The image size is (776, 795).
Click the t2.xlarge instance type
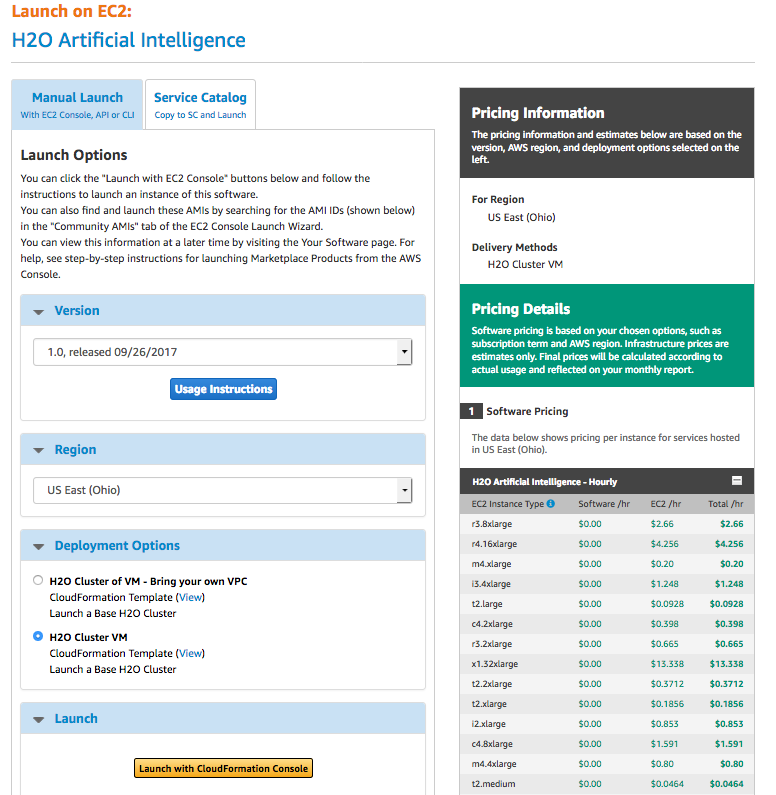tap(489, 704)
